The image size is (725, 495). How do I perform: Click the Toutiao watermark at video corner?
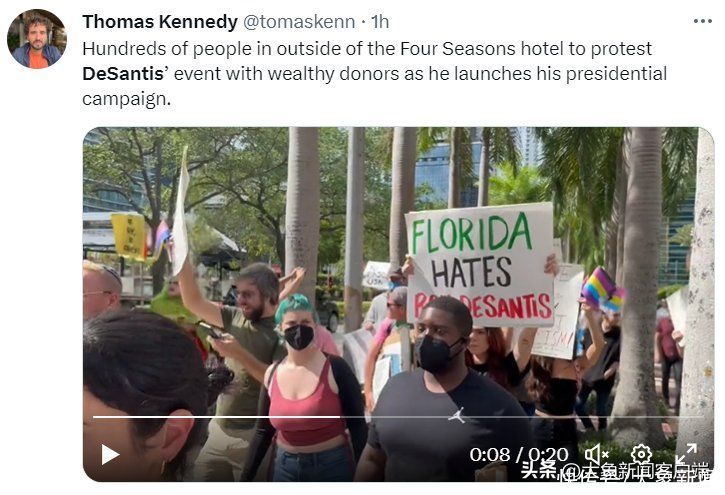(x=615, y=470)
